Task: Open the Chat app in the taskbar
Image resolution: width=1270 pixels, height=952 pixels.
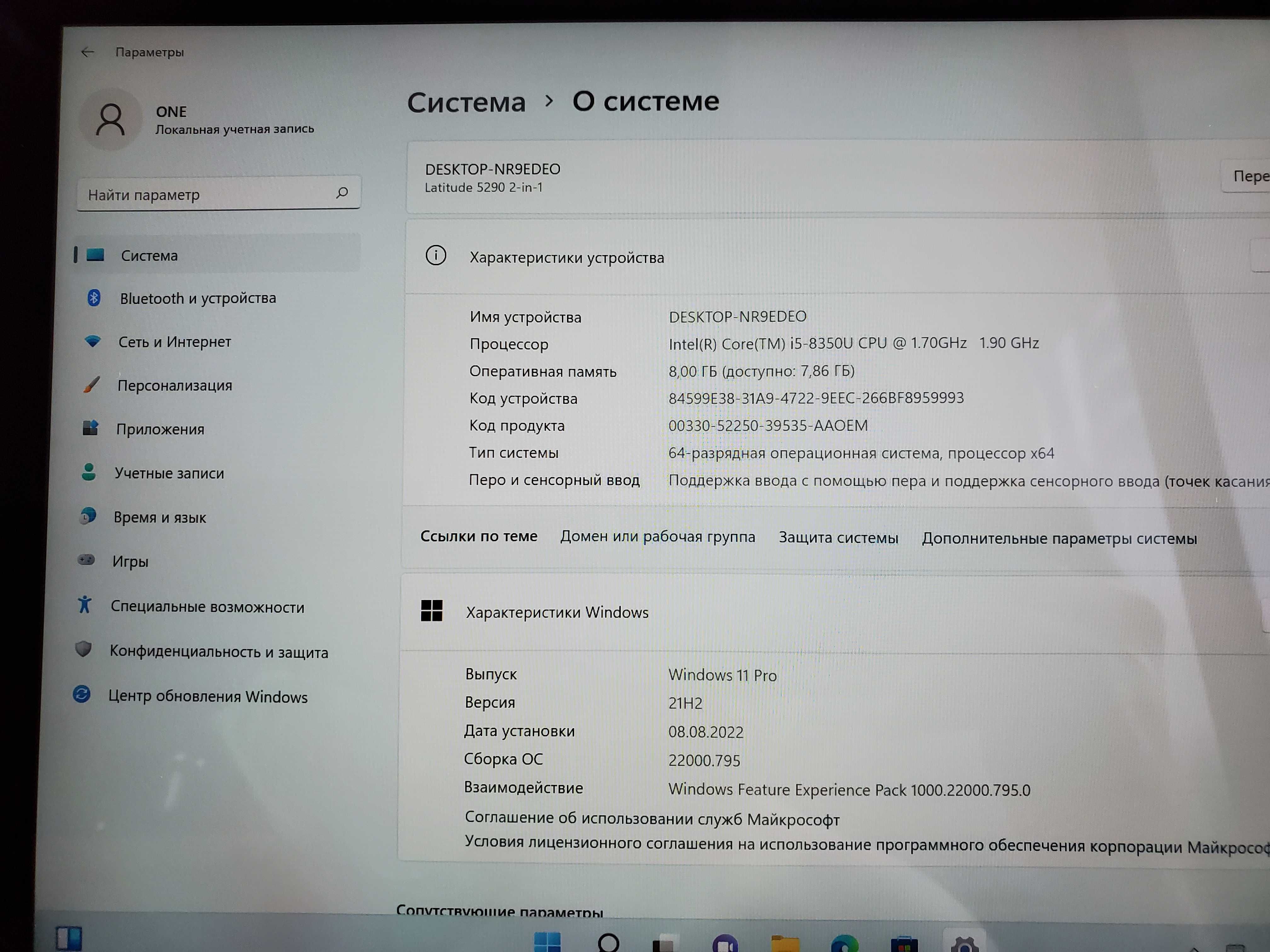Action: coord(725,943)
